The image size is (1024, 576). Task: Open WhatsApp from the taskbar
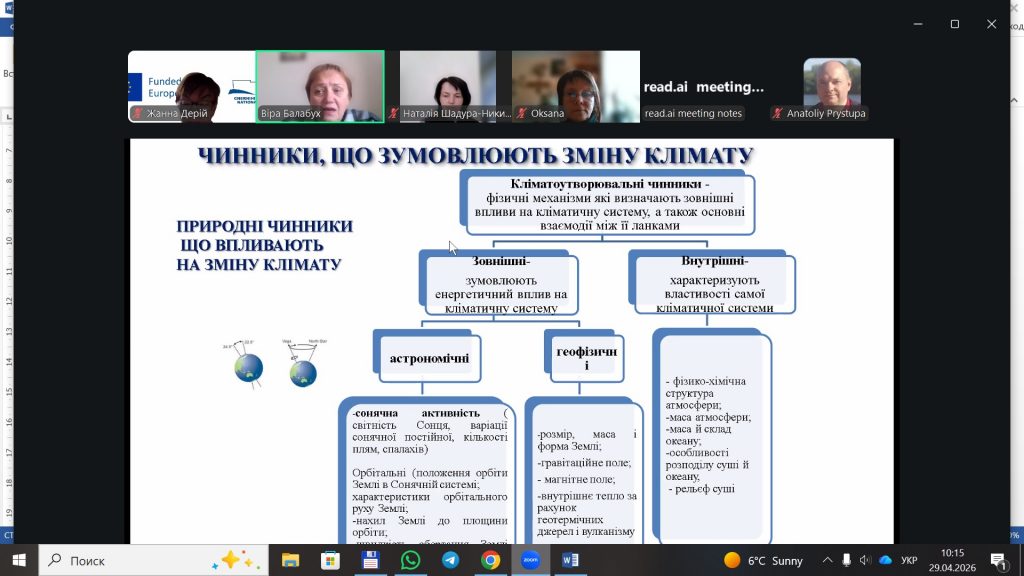click(410, 560)
